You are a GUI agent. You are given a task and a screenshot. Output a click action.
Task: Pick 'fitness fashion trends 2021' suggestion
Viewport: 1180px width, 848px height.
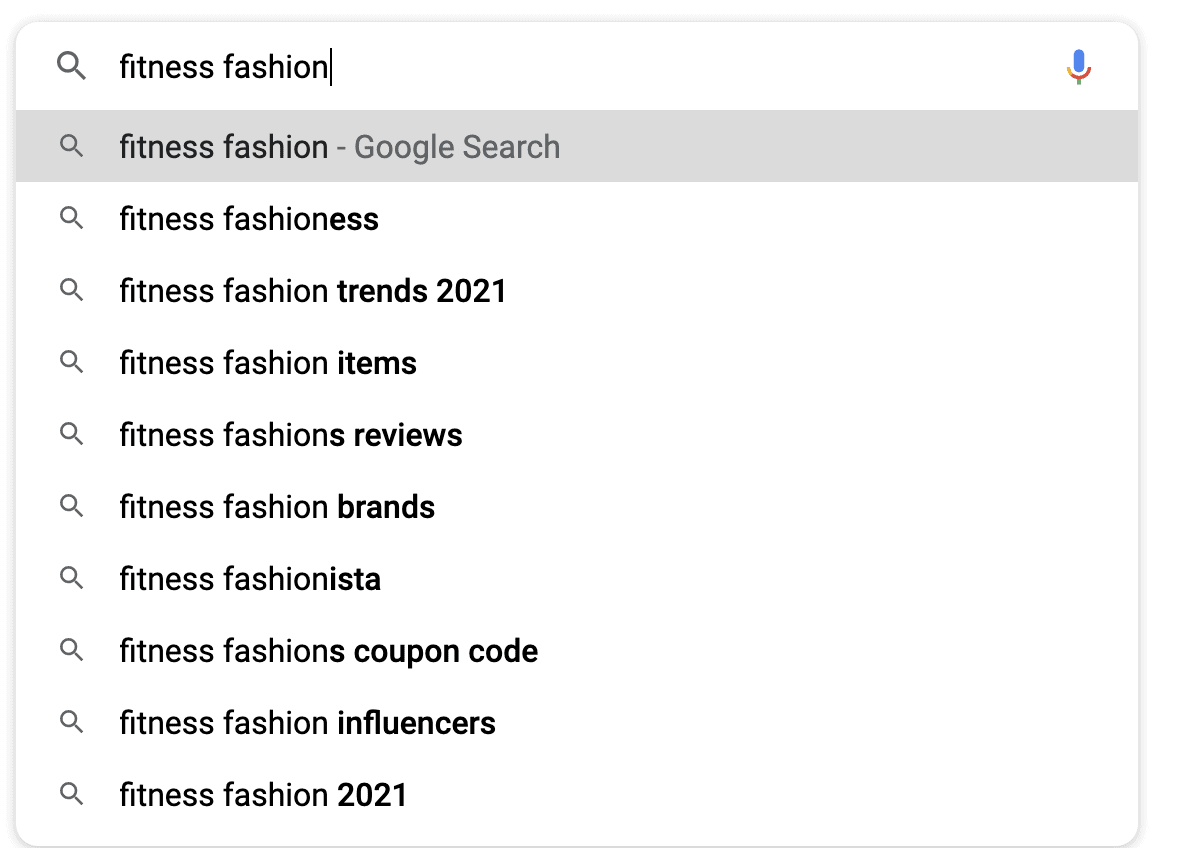click(x=313, y=291)
